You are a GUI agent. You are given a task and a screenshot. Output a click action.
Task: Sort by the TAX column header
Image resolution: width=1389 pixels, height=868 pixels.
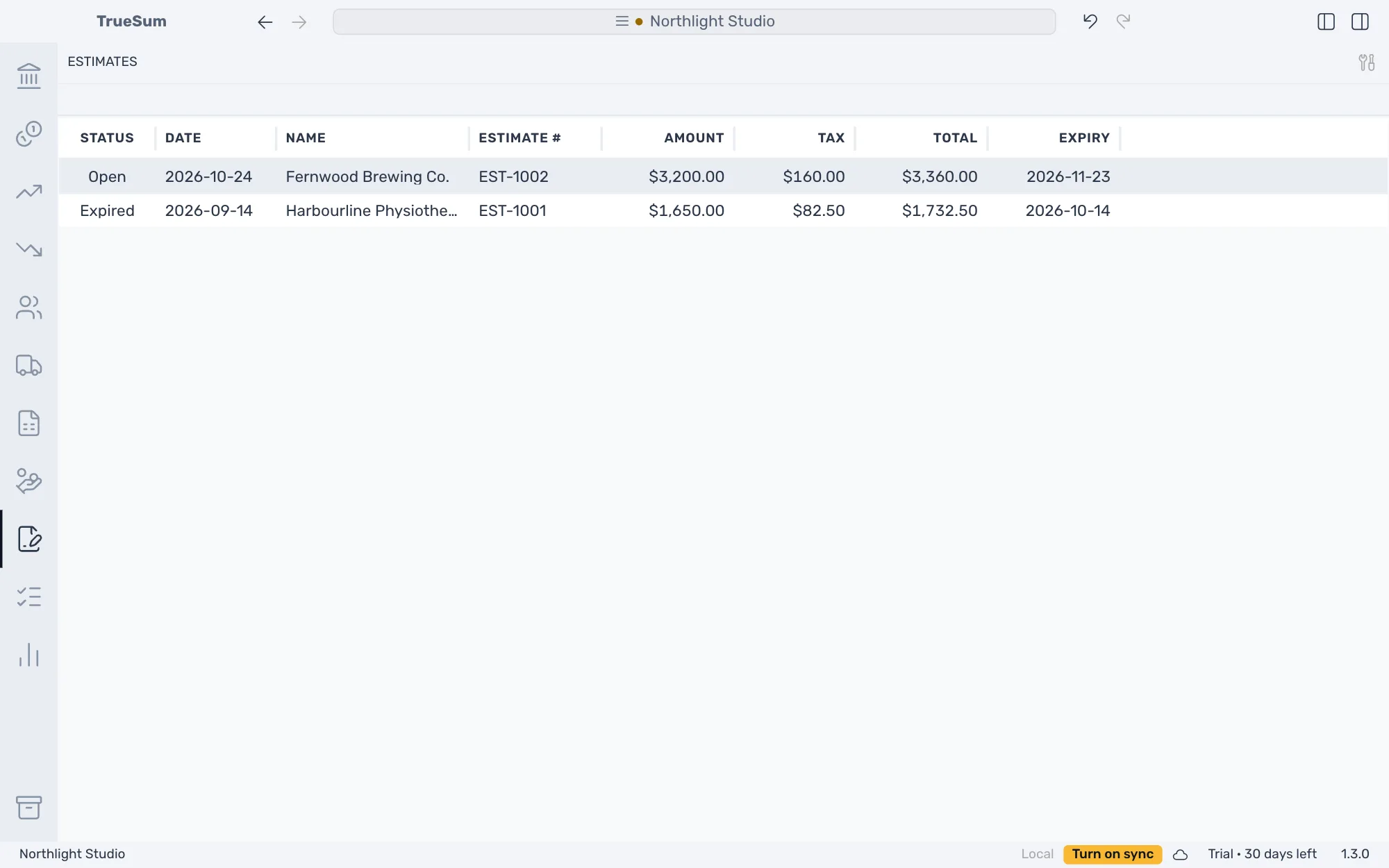coord(831,137)
